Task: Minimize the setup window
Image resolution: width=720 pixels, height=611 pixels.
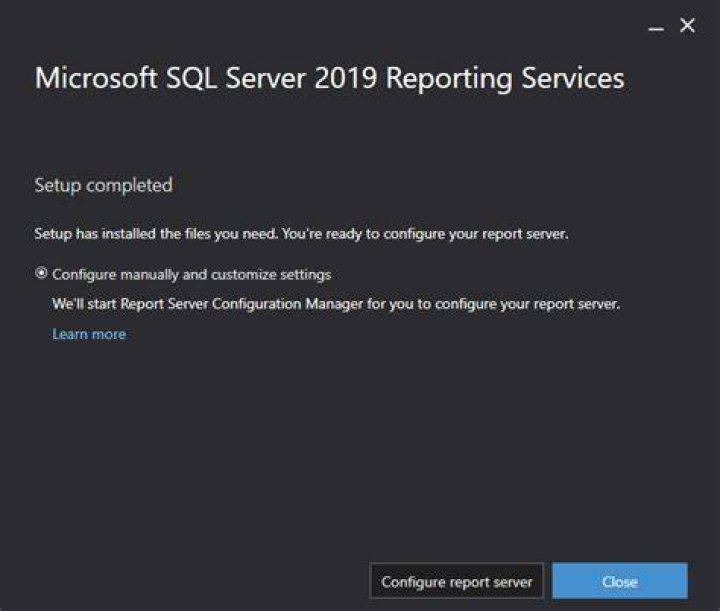Action: tap(656, 29)
